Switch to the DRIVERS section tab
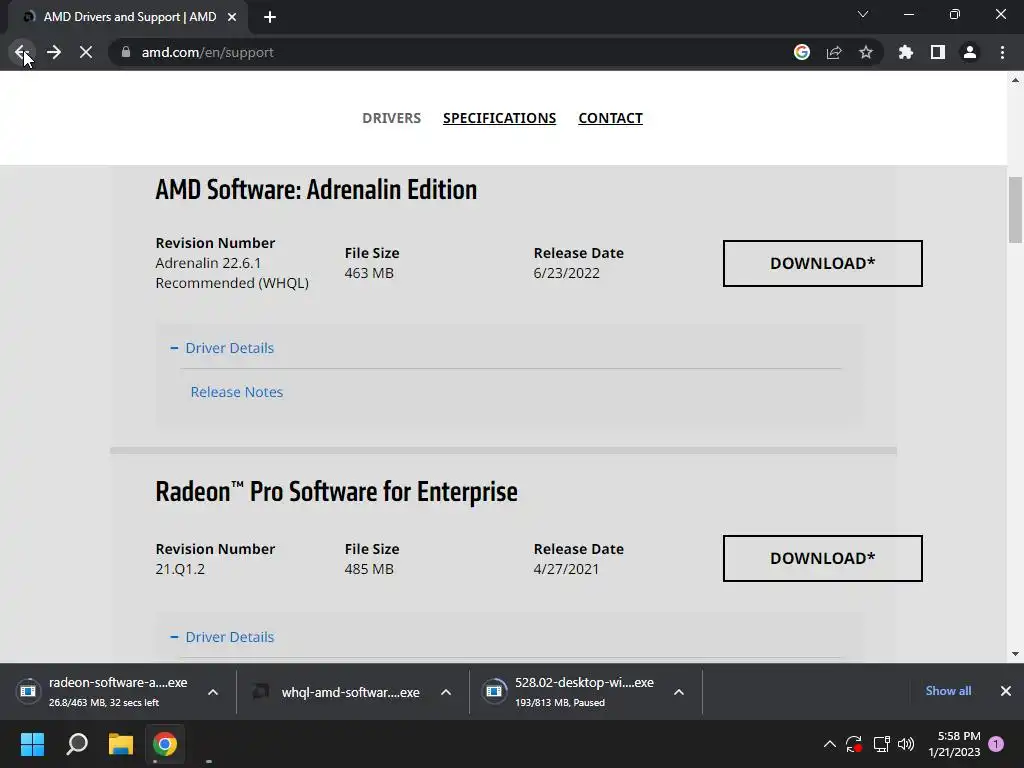Screen dimensions: 1024x768 (x=392, y=118)
